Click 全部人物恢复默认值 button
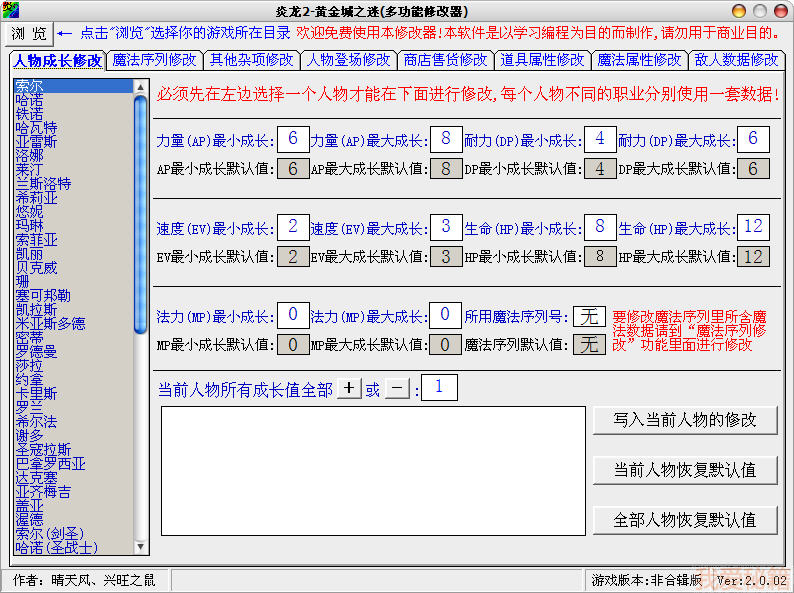 coord(685,520)
